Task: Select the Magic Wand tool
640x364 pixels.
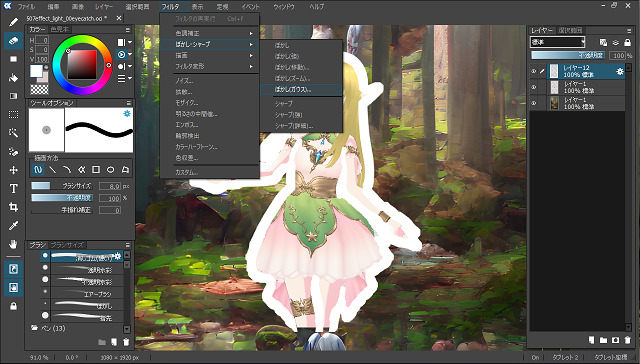Action: (13, 133)
